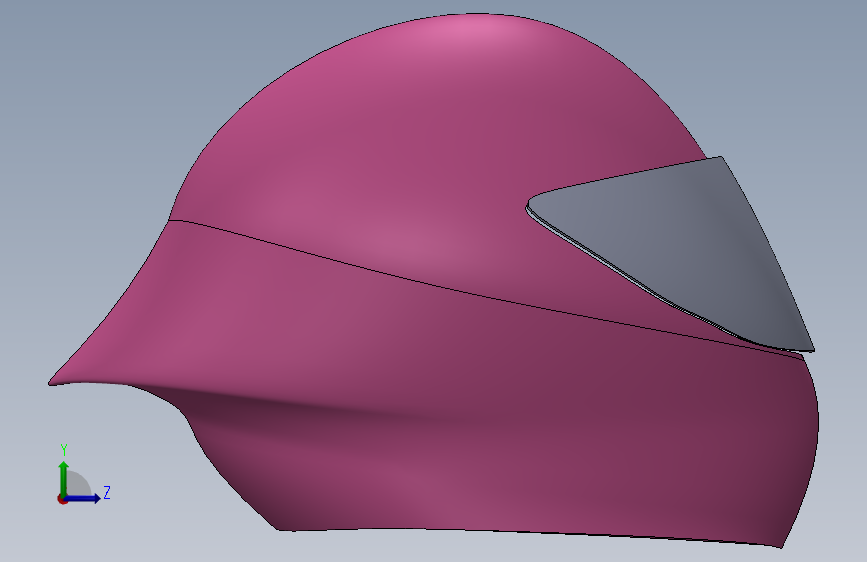Click the green Y axis arrow

(64, 478)
